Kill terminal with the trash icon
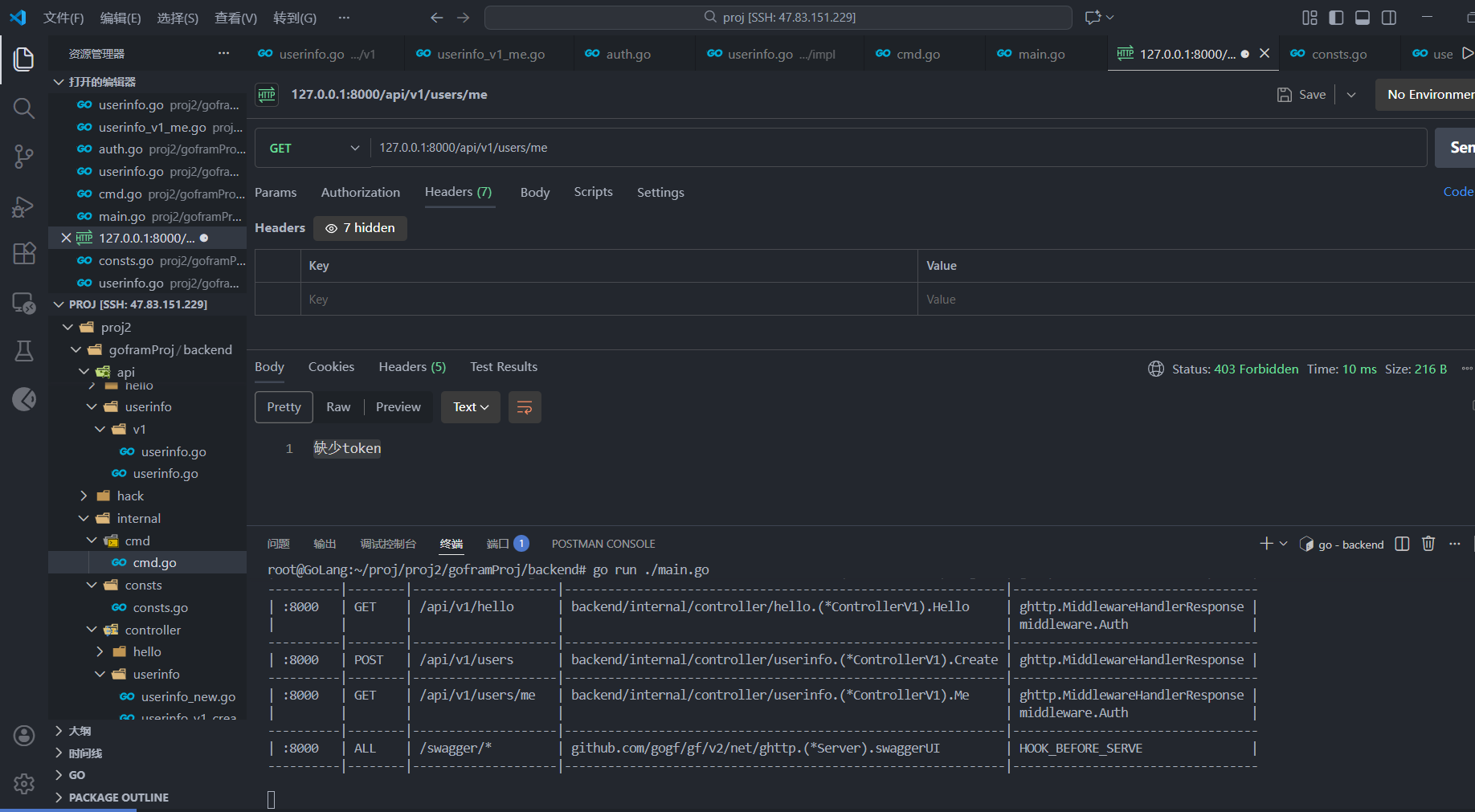Viewport: 1475px width, 812px height. pyautogui.click(x=1428, y=544)
